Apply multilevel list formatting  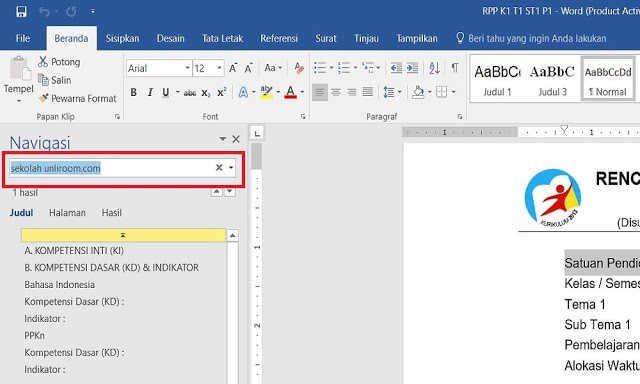[x=368, y=68]
